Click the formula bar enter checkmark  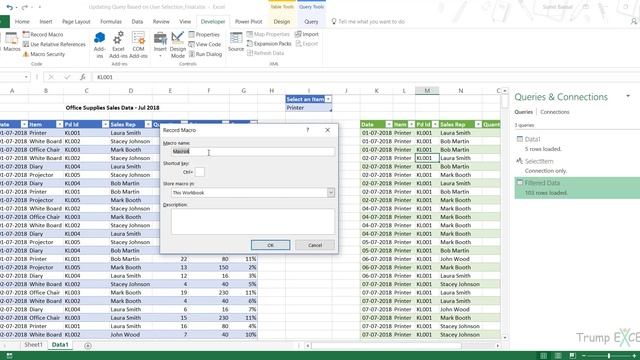coord(67,77)
